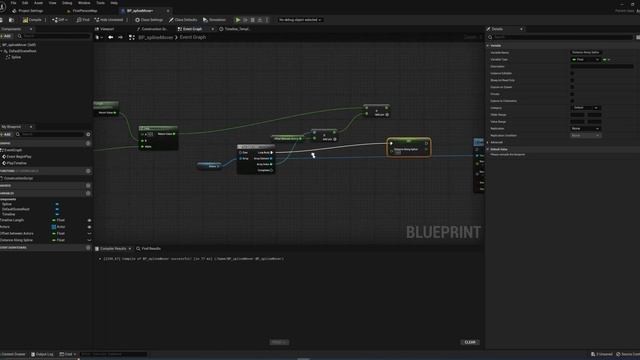Screen dimensions: 640x360
Task: Toggle Blueprint Read Only checkbox
Action: coord(572,80)
